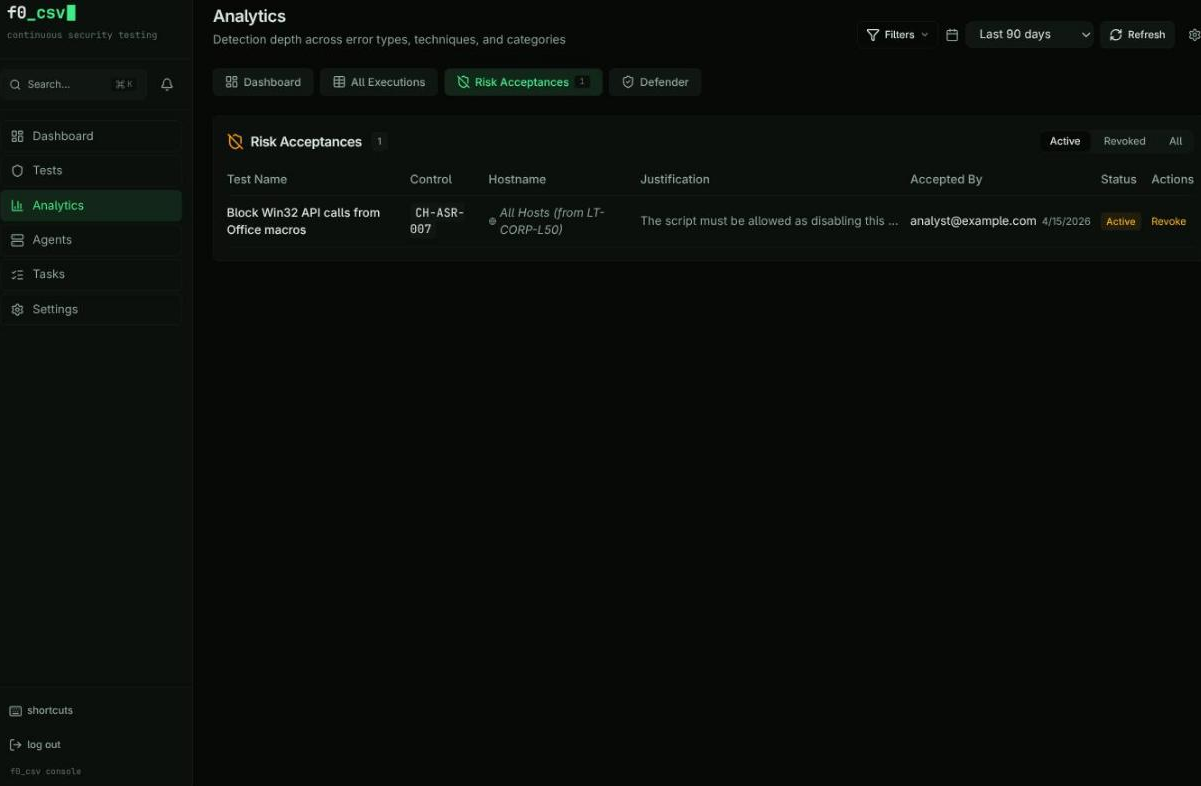Show Active risk acceptances
This screenshot has height=786, width=1201.
click(x=1065, y=141)
